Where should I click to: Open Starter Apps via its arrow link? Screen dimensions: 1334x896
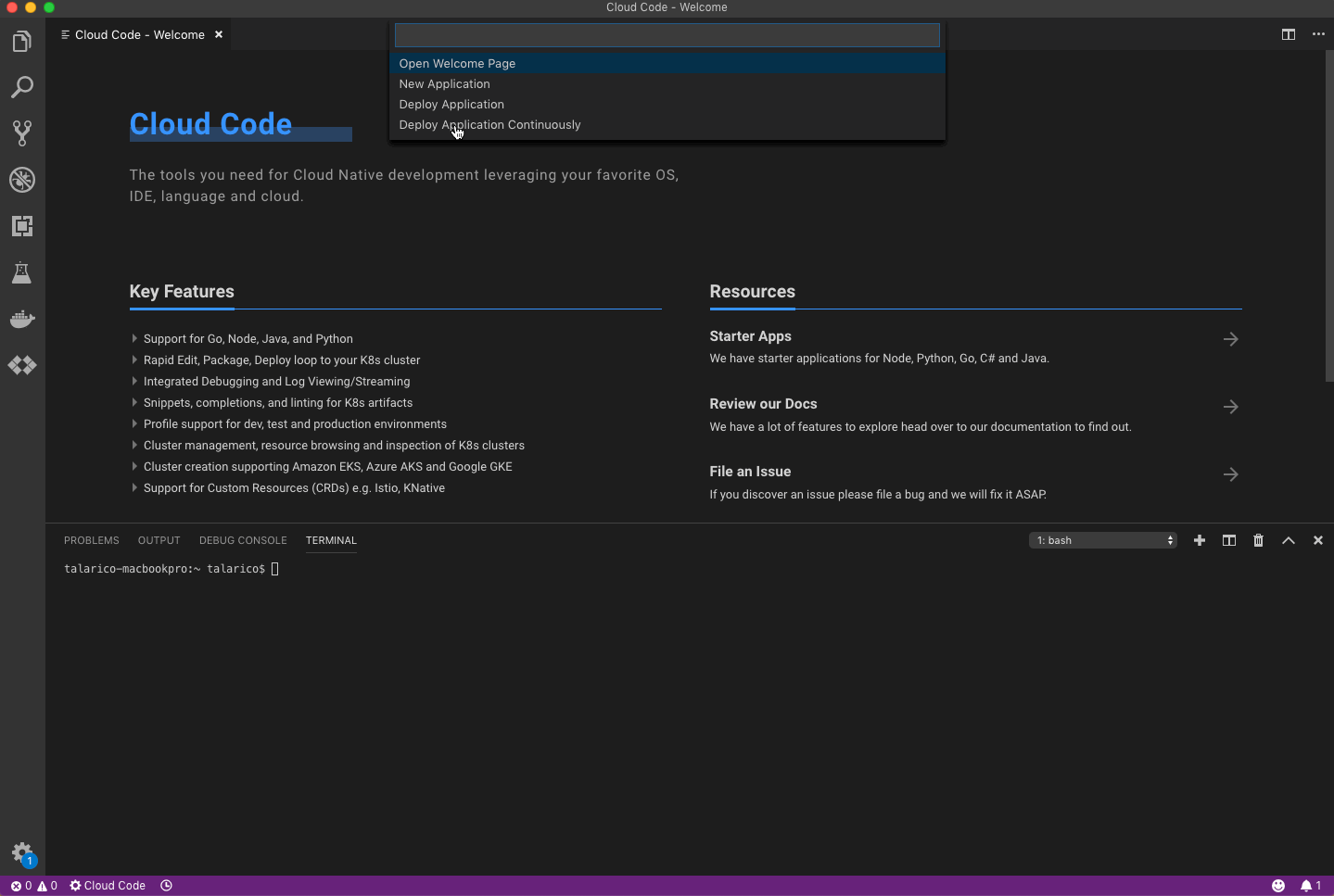(1230, 339)
